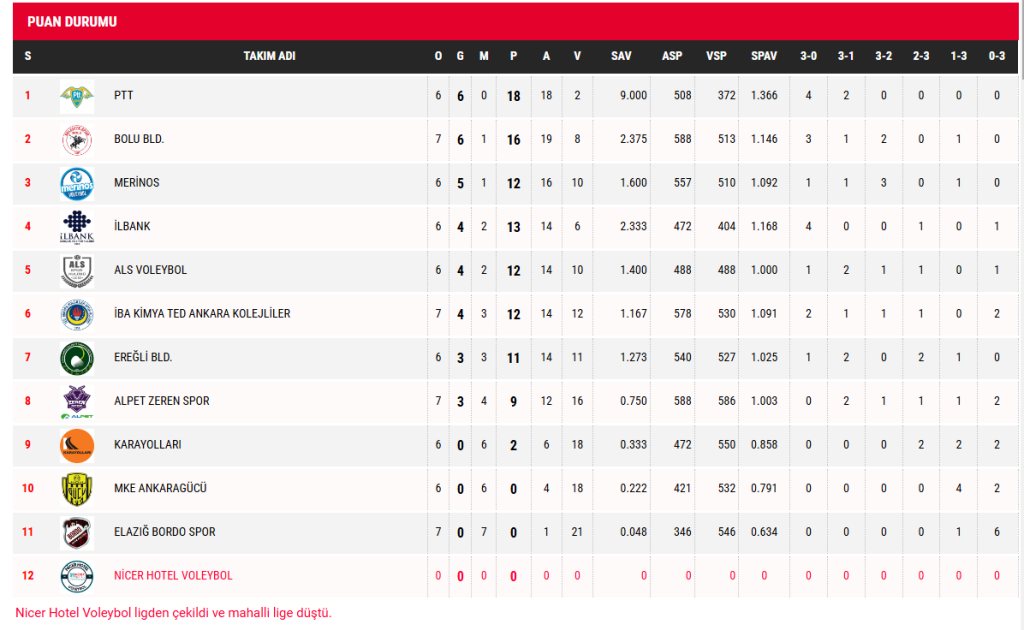
Task: Open the İBA KİMYA TED ANKARA KOLEJLİLER link
Action: pyautogui.click(x=202, y=314)
